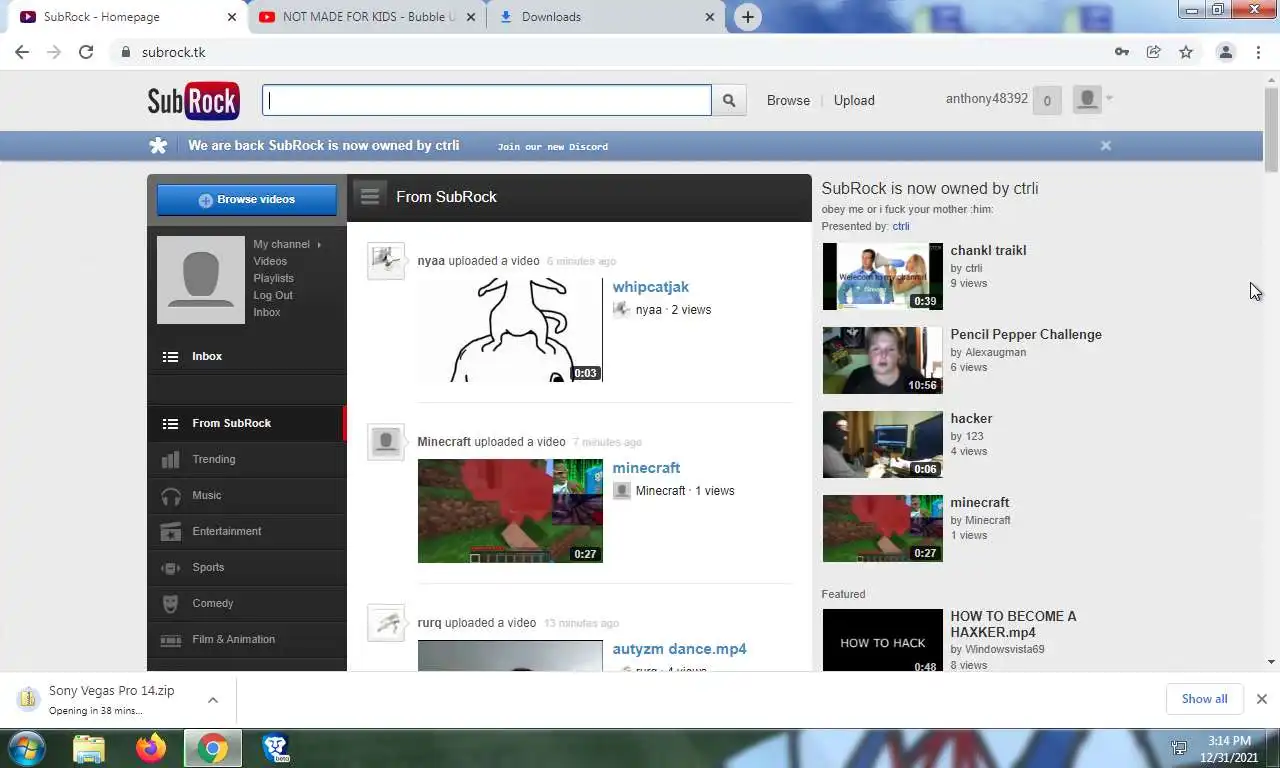Open Pencil Pepper Challenge title

point(1026,334)
